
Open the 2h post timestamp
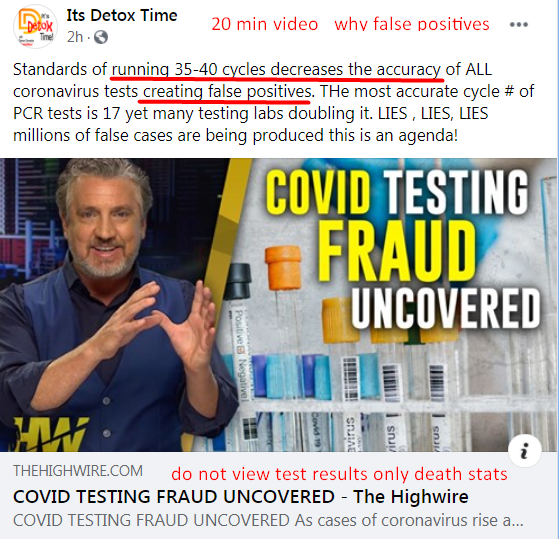pos(75,37)
